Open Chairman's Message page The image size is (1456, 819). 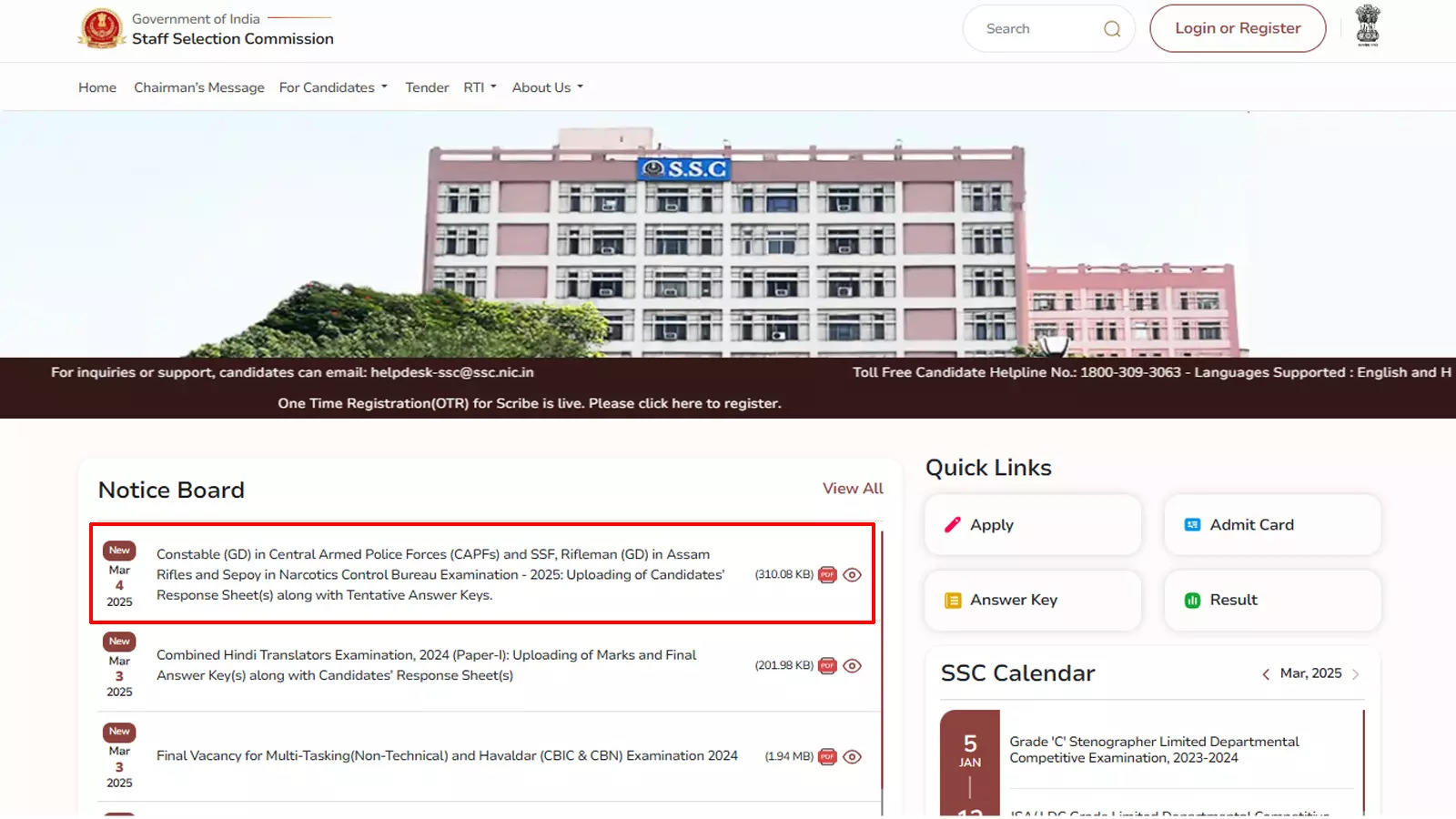point(198,86)
